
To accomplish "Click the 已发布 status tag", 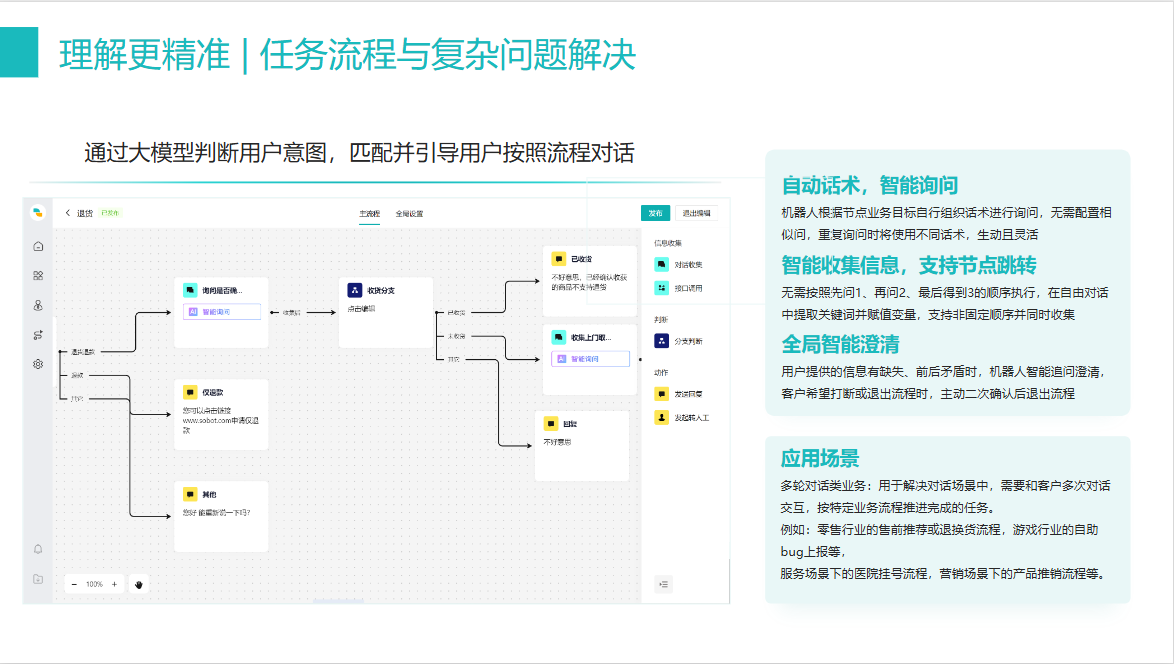I will [x=110, y=213].
